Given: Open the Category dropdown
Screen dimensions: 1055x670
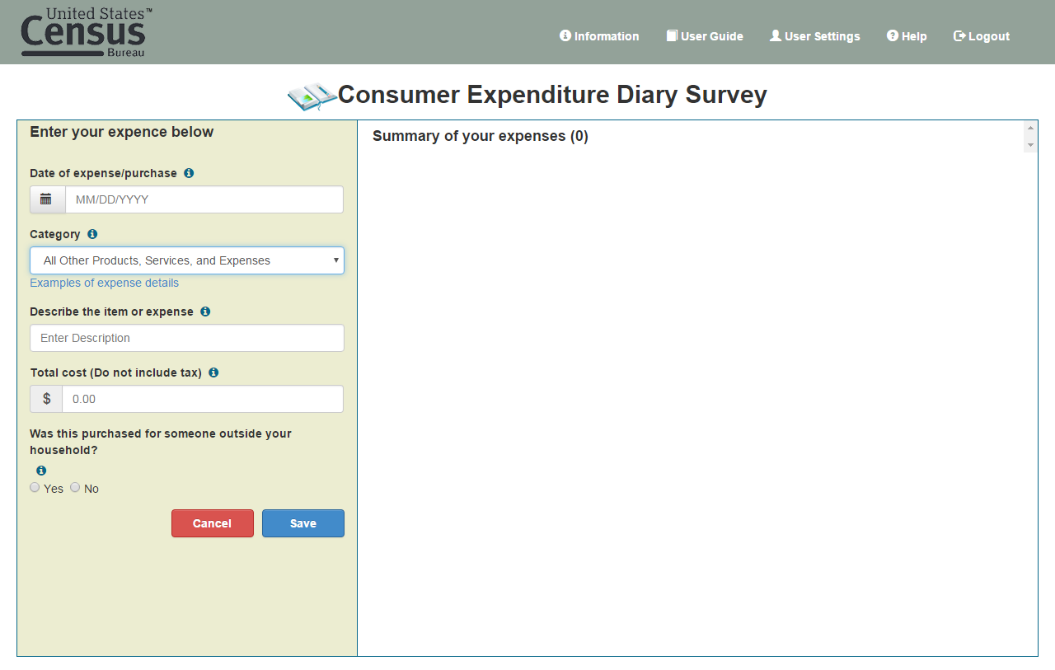Looking at the screenshot, I should click(x=187, y=261).
